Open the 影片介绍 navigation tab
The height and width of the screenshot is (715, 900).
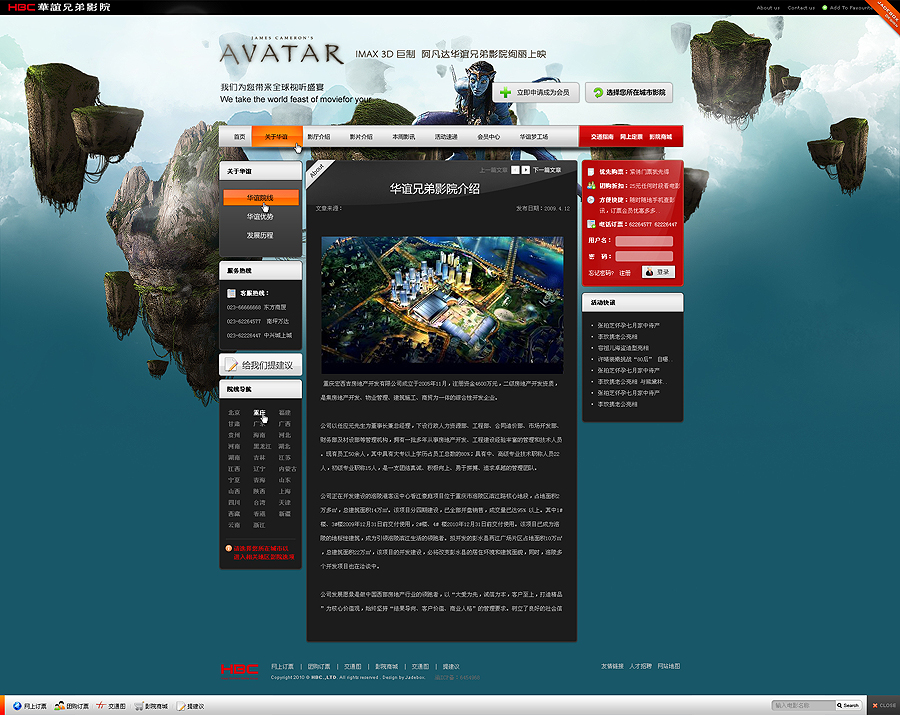(x=361, y=137)
